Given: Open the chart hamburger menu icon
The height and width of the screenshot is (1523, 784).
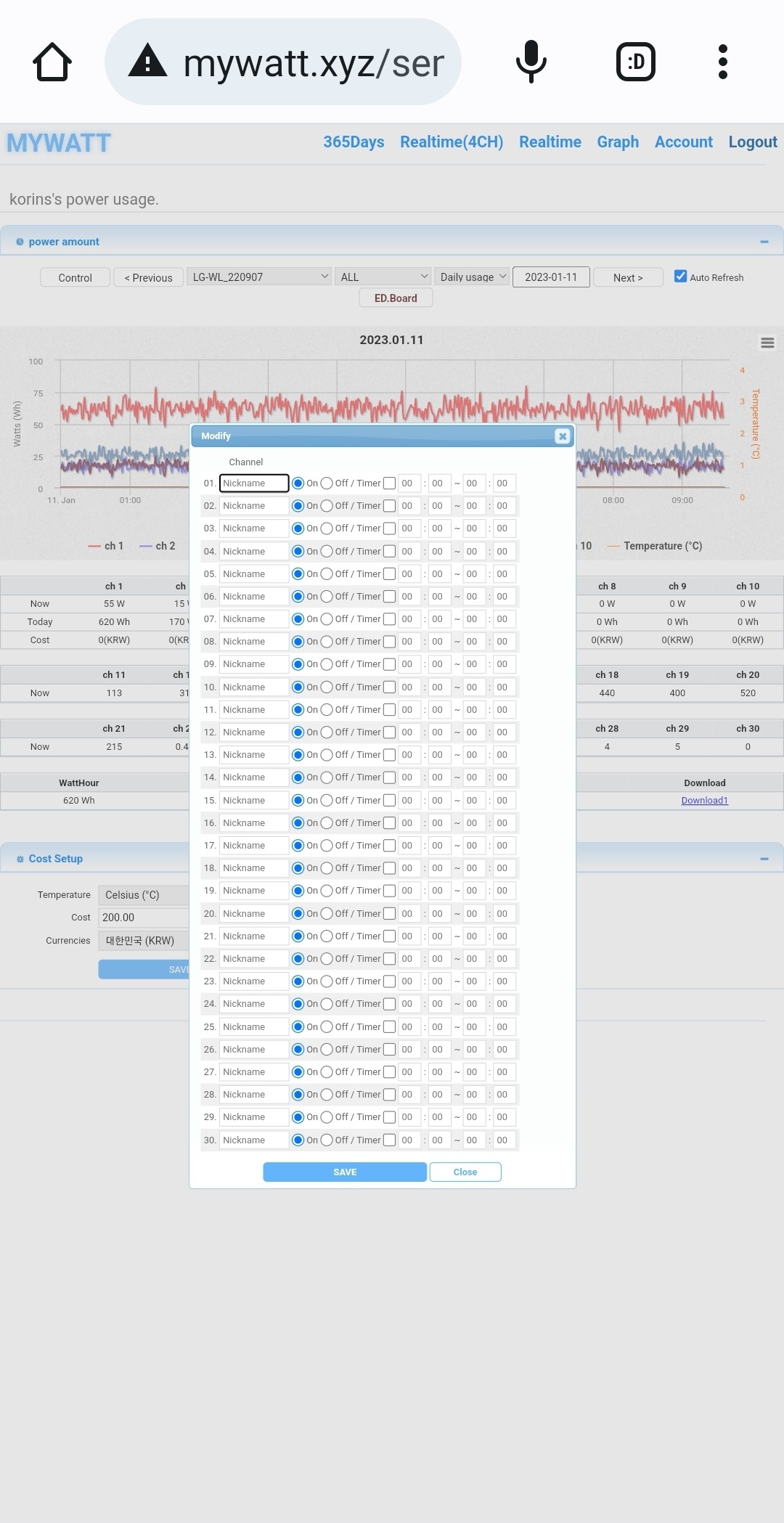Looking at the screenshot, I should point(767,343).
